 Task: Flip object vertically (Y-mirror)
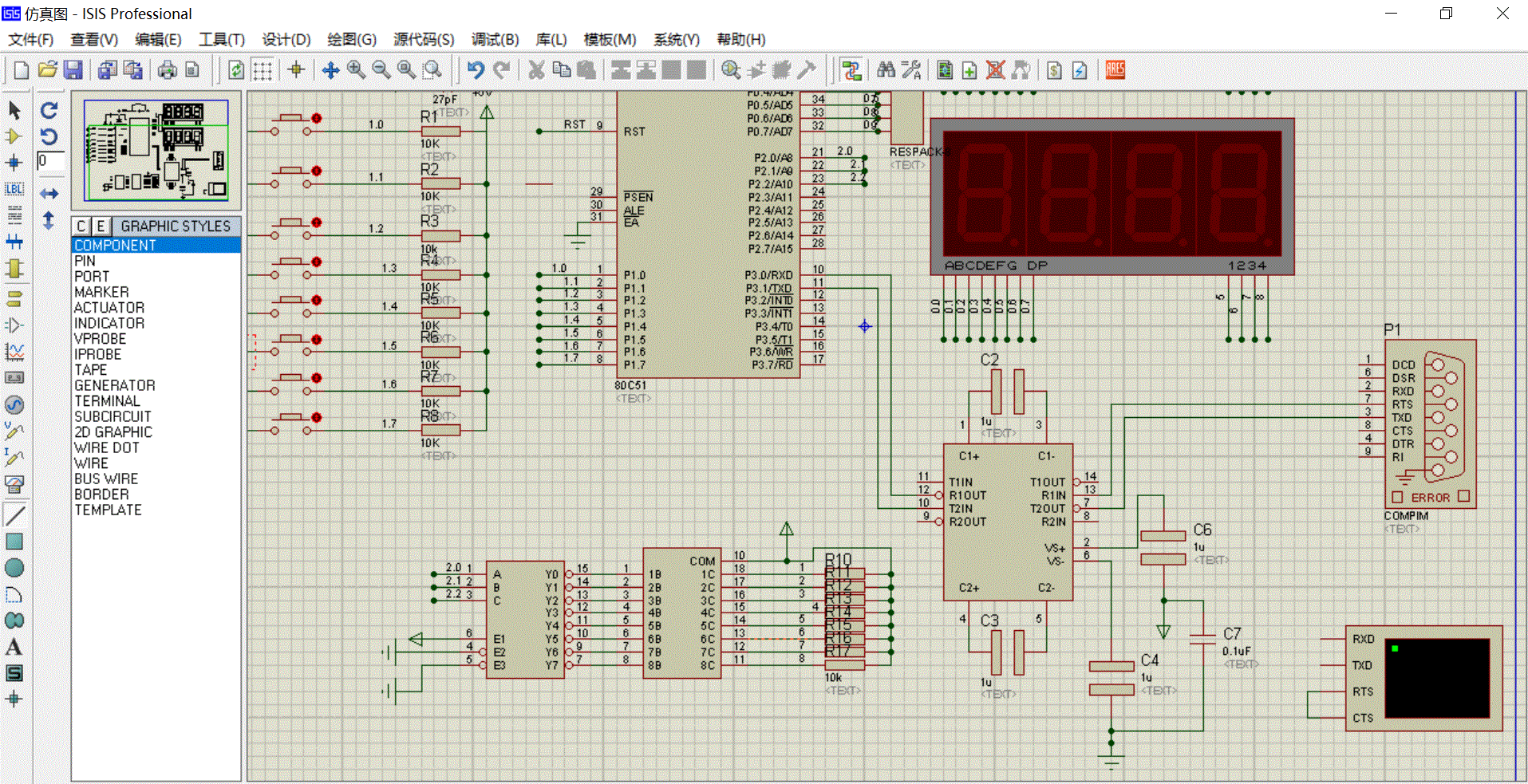[x=49, y=220]
